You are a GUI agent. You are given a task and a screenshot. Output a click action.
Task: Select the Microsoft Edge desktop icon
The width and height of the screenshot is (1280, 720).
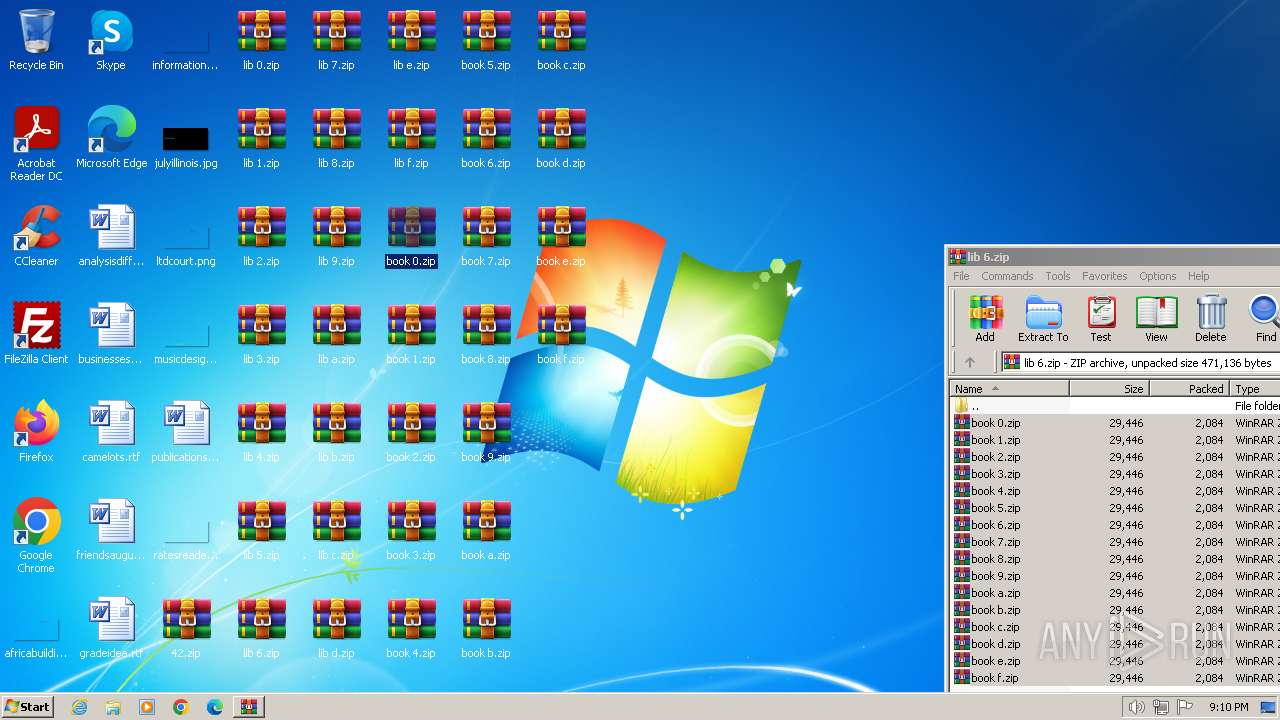point(111,138)
